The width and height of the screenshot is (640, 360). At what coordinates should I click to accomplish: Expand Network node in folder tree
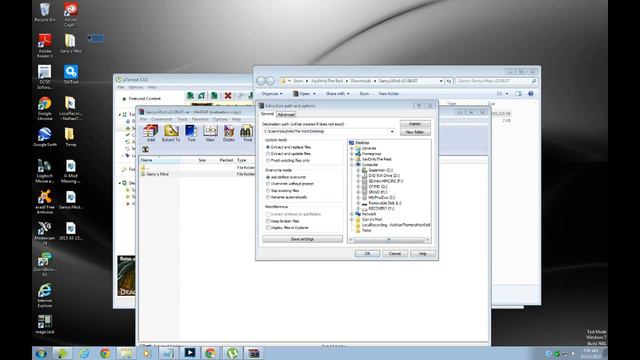click(x=352, y=214)
